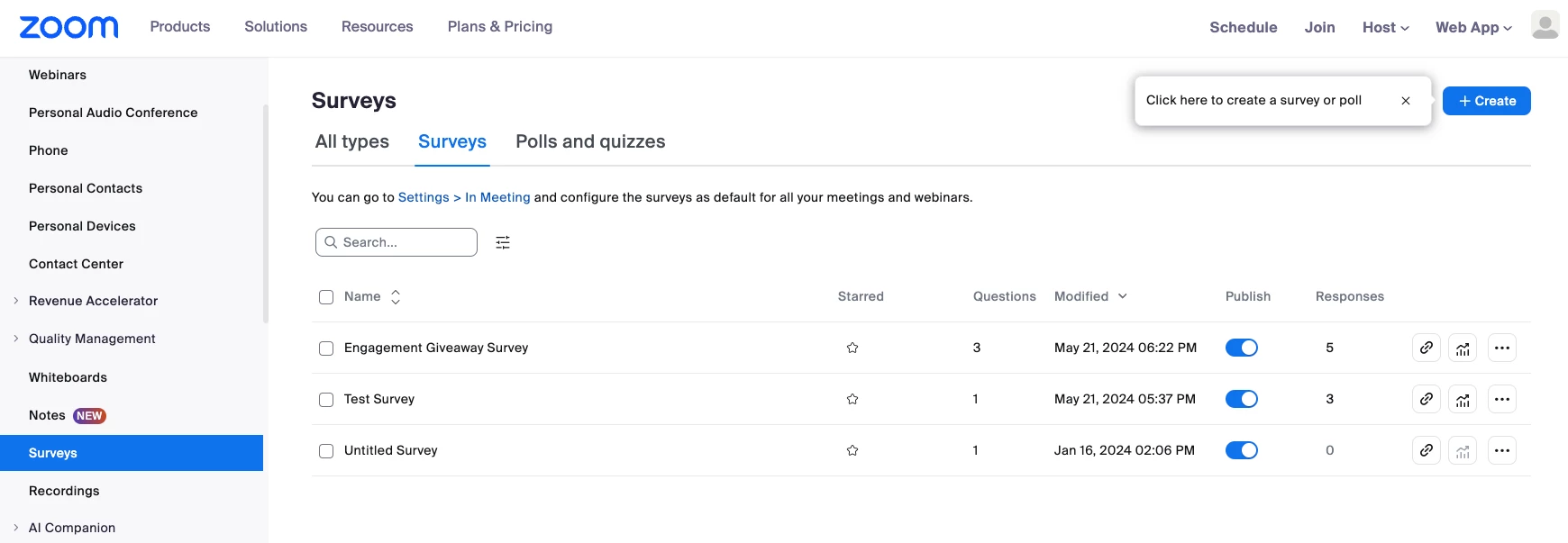Star the Test Survey
The image size is (1568, 543).
[x=852, y=399]
